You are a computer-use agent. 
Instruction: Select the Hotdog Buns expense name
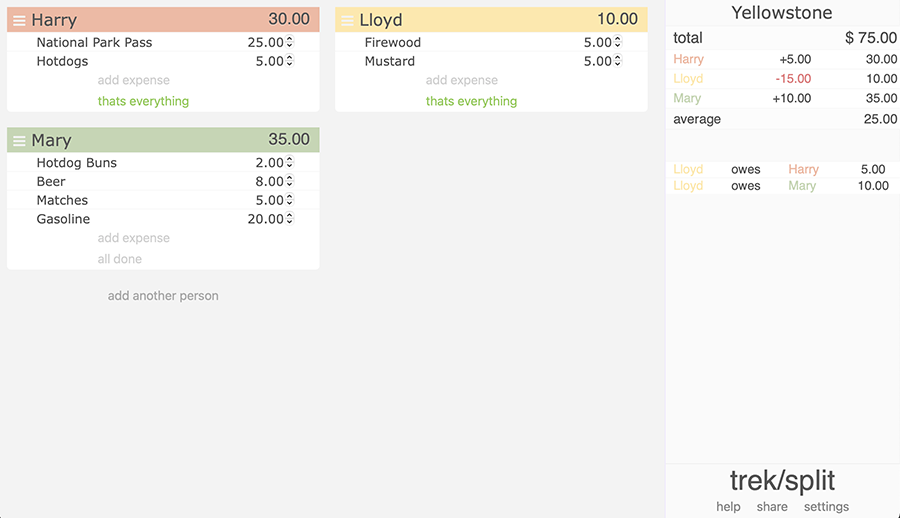(76, 163)
